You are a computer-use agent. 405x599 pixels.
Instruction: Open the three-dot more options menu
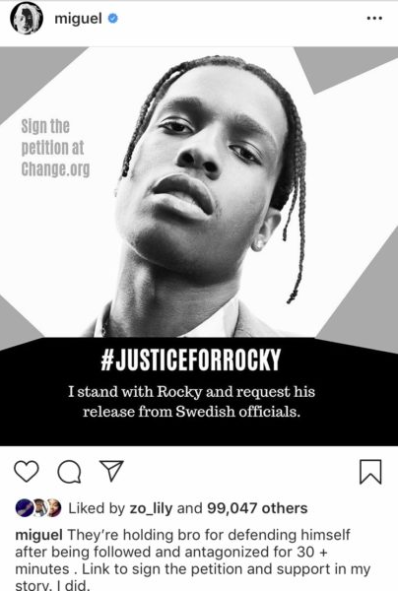pyautogui.click(x=374, y=18)
